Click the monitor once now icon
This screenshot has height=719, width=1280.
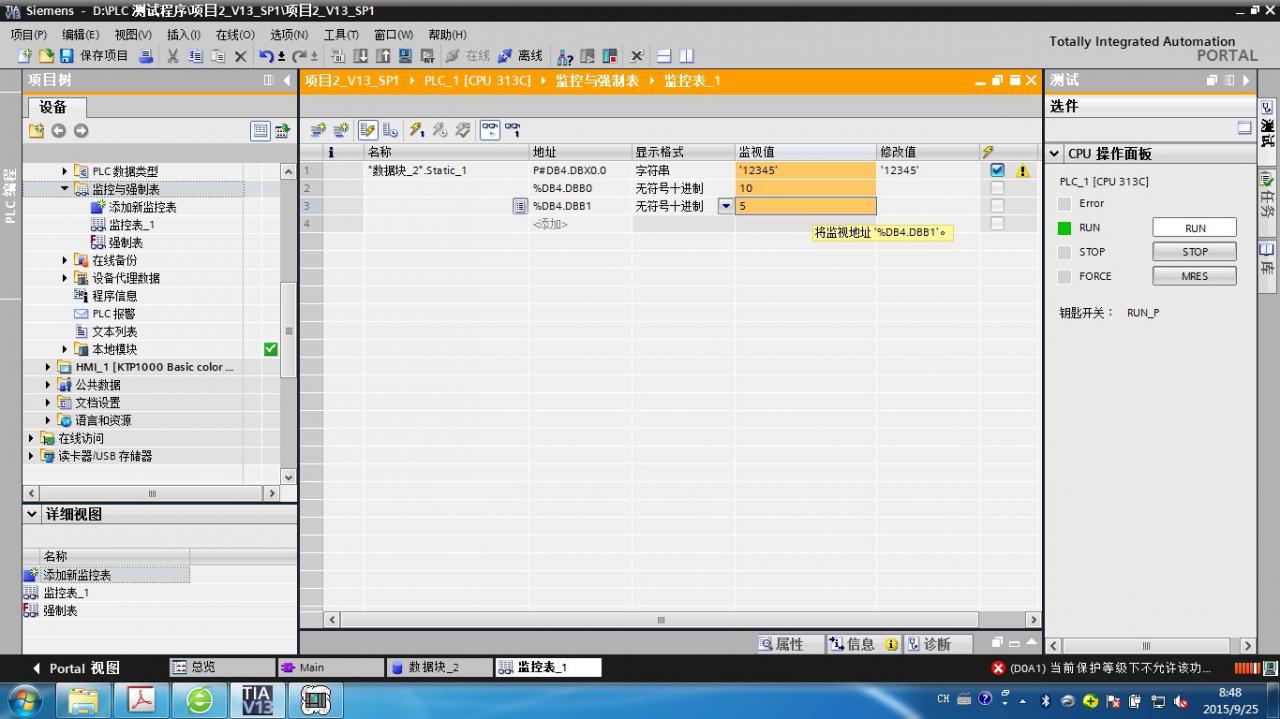click(513, 130)
